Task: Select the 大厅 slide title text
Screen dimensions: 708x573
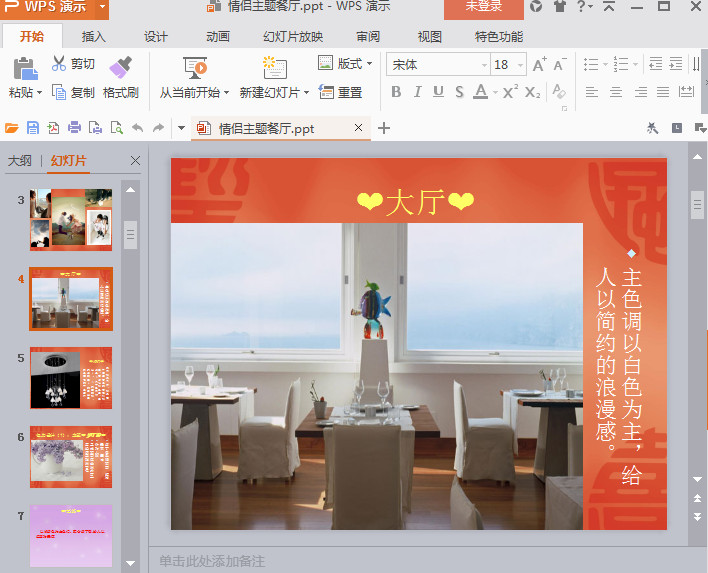Action: click(415, 201)
